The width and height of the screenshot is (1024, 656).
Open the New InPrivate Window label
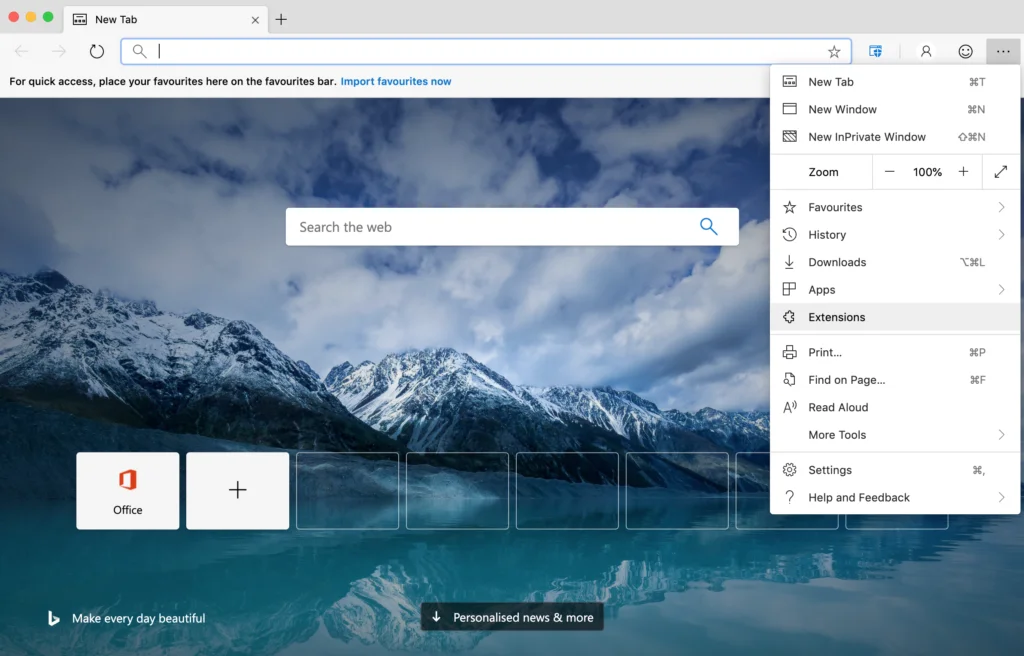867,137
